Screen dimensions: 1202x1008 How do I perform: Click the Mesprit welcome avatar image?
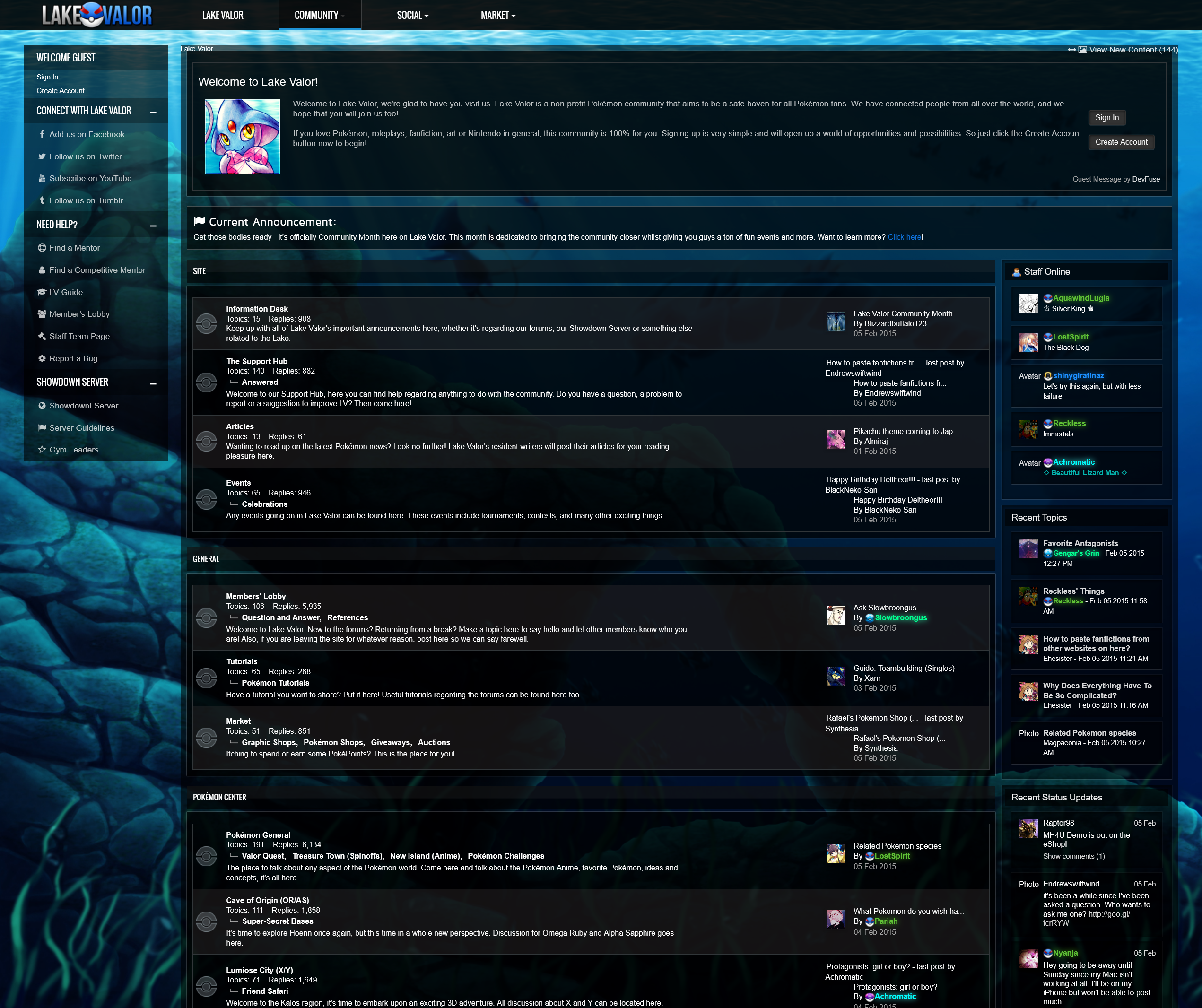point(242,137)
